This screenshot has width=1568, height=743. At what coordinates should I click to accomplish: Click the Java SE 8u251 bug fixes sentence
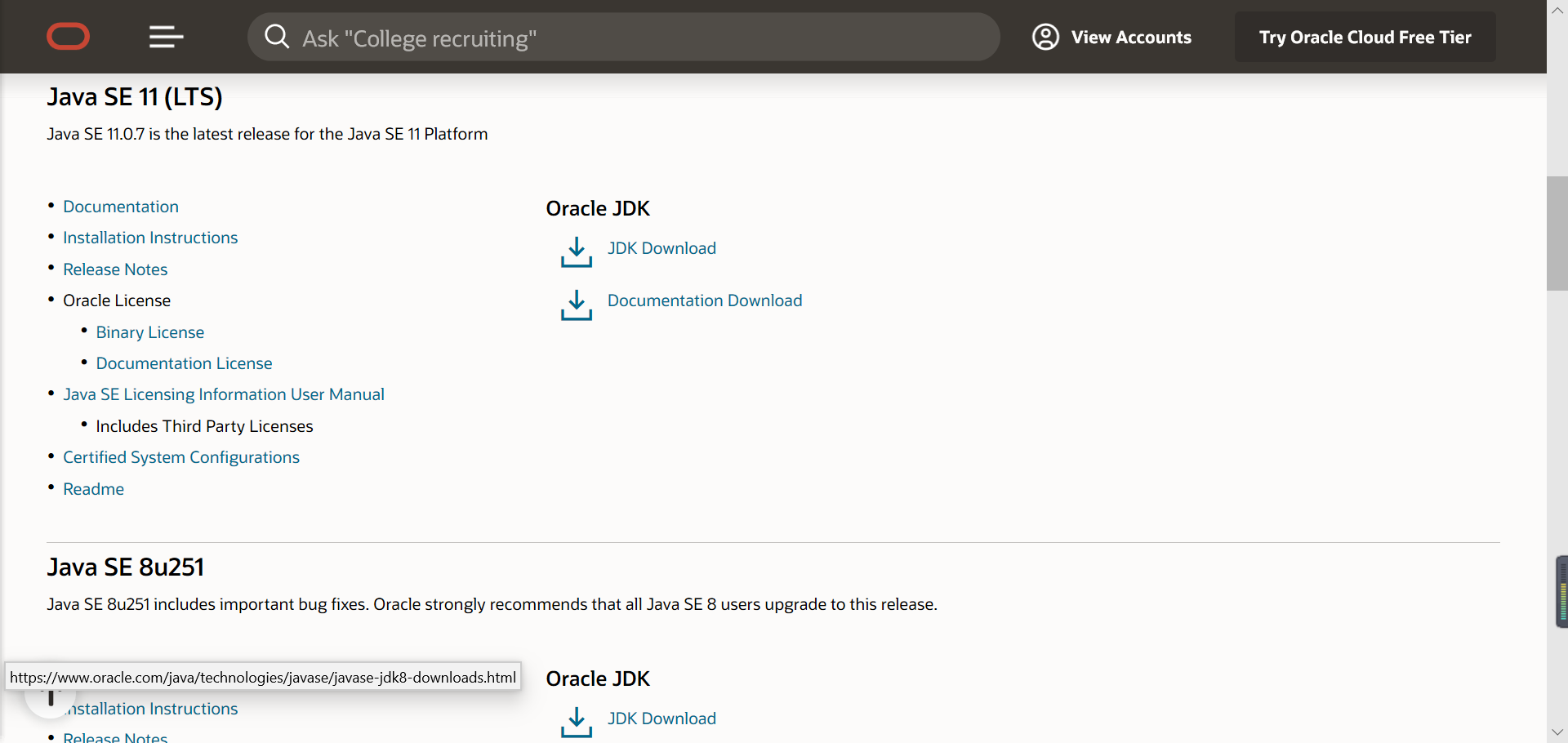pyautogui.click(x=492, y=604)
